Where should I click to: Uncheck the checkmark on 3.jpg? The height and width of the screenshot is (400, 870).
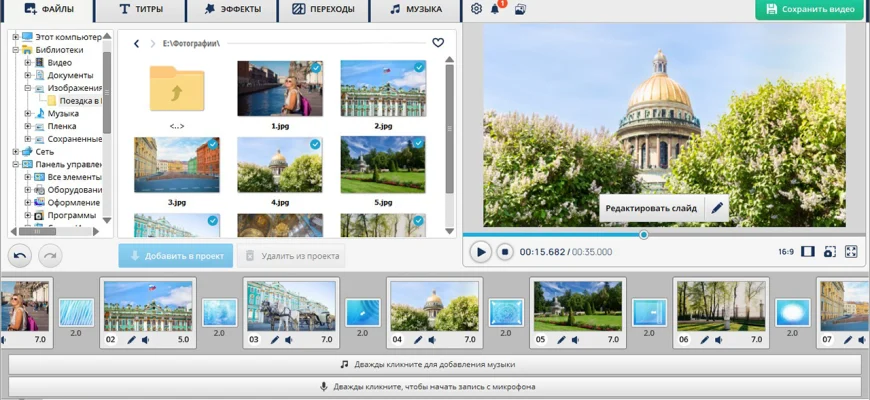[x=213, y=144]
